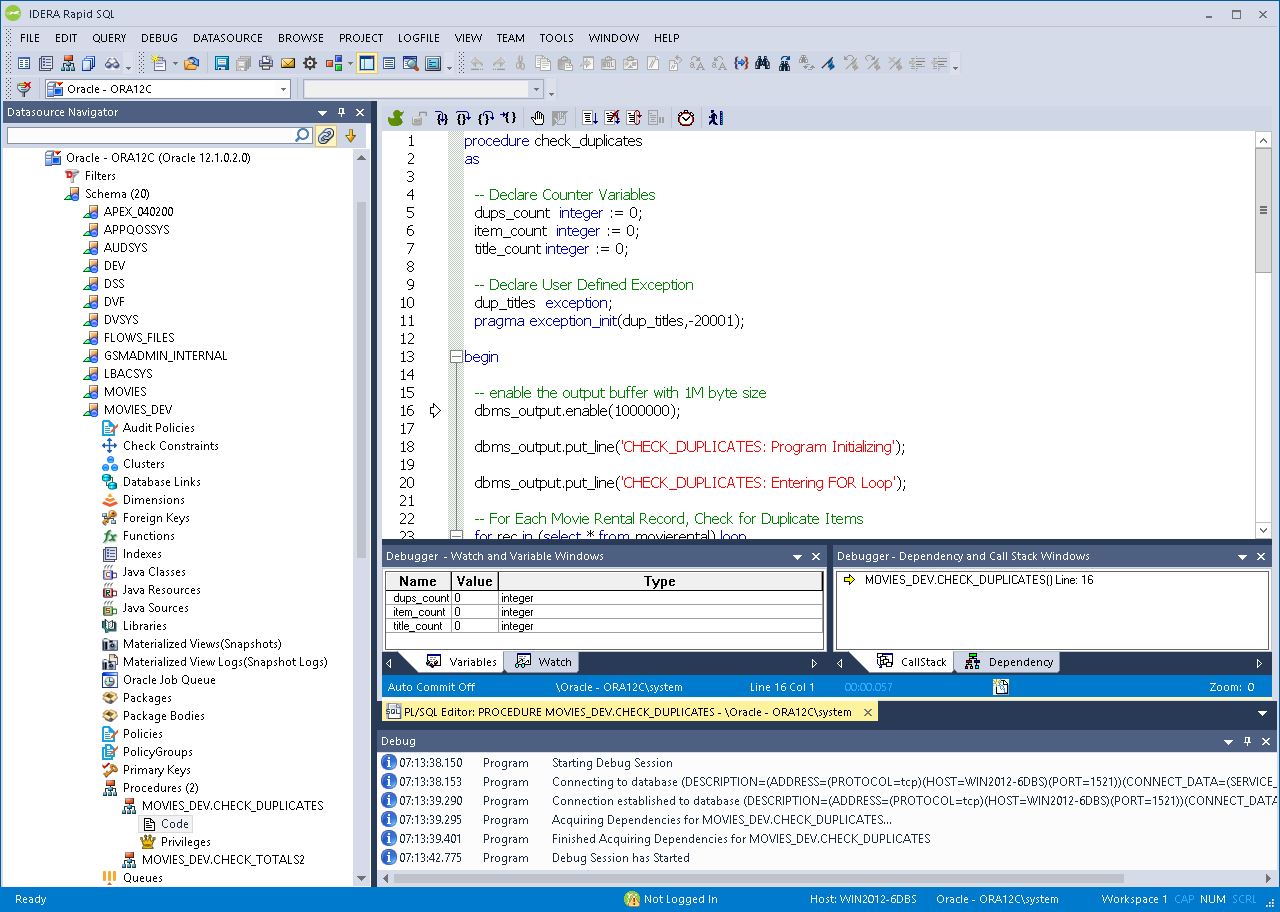Click the New document icon with sparkle
Image resolution: width=1280 pixels, height=912 pixels.
pos(159,63)
